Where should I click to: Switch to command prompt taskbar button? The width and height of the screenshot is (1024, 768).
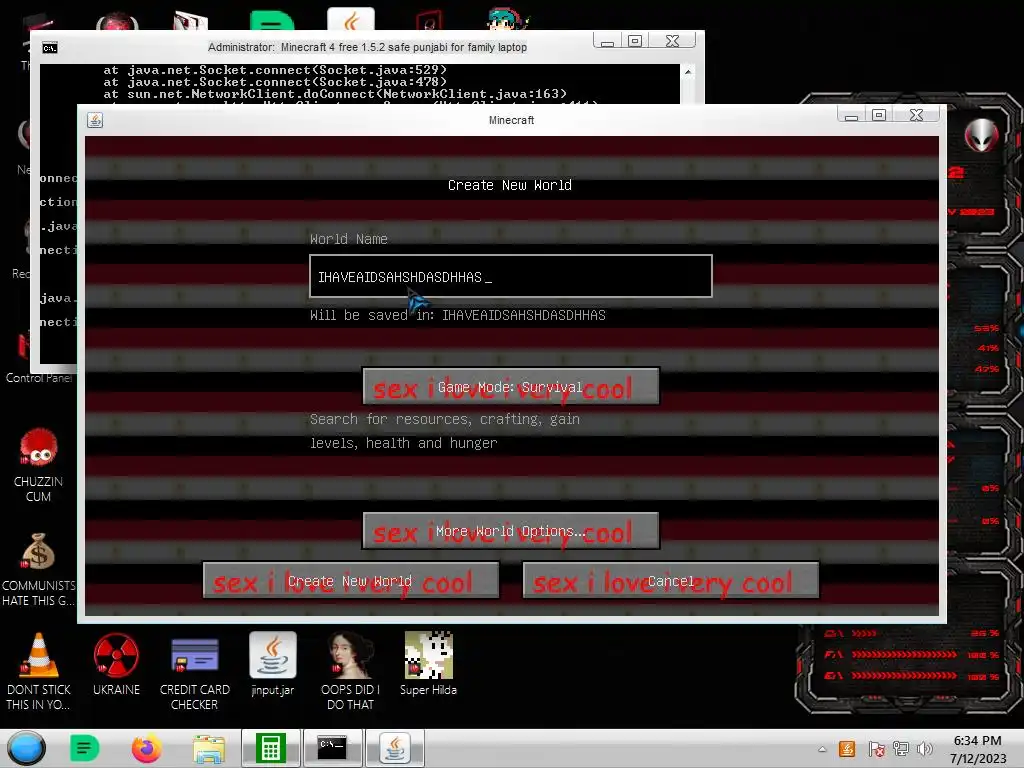pos(332,748)
